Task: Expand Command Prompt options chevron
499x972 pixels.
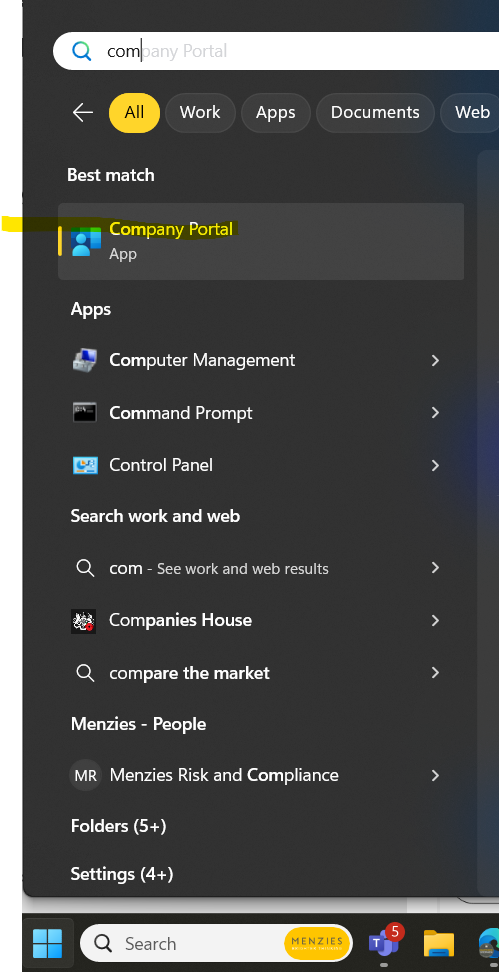Action: coord(435,413)
